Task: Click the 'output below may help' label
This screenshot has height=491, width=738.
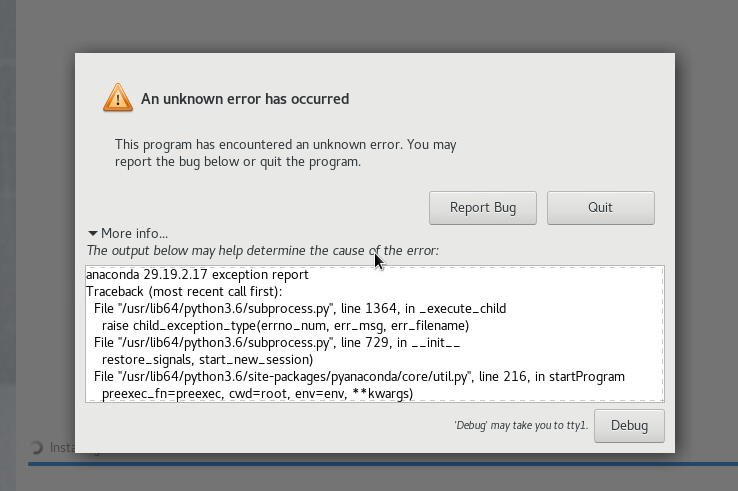Action: 262,250
